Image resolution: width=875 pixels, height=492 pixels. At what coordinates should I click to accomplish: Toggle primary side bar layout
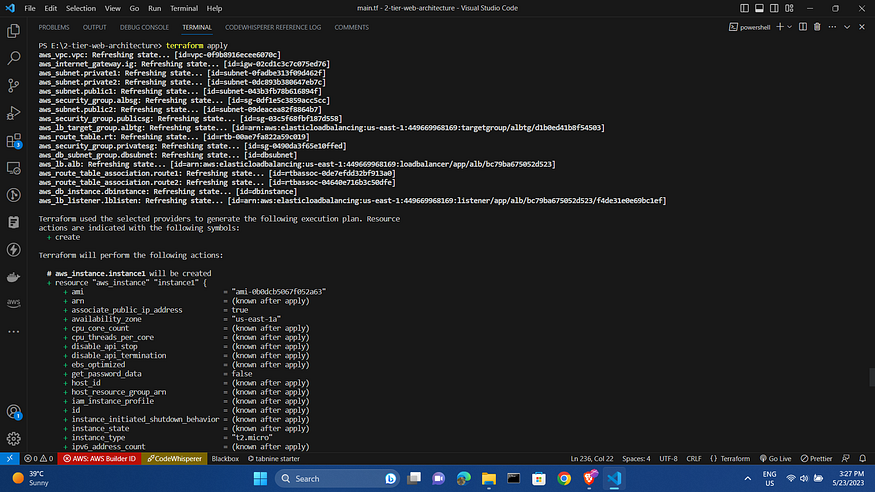744,8
